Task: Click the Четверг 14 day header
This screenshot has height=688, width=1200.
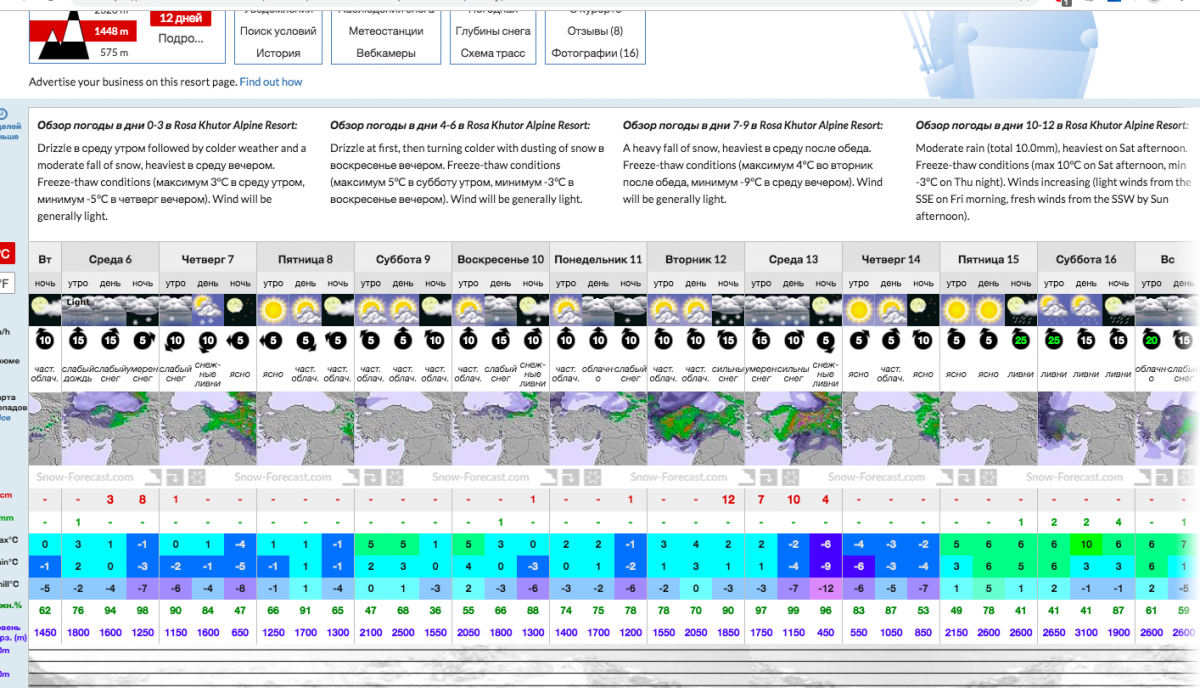Action: pyautogui.click(x=892, y=259)
